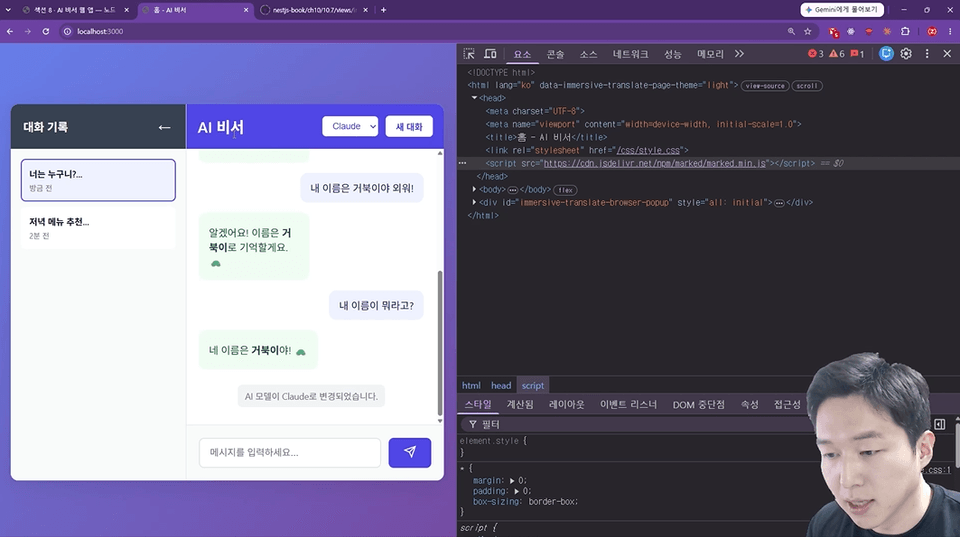Open the Extensions puzzle icon
This screenshot has width=960, height=537.
pos(905,31)
